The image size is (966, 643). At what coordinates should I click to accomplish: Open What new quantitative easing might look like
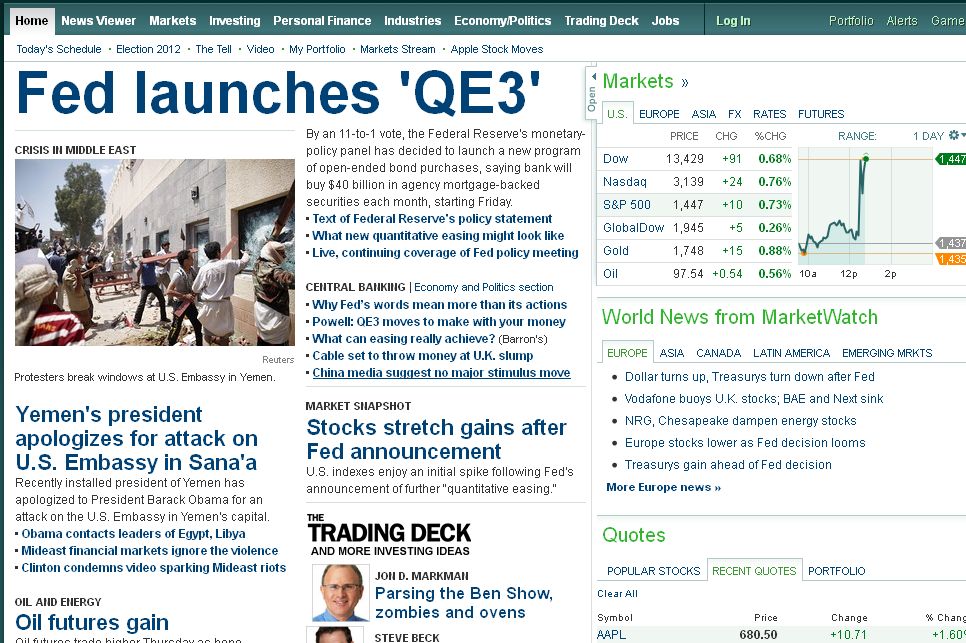pyautogui.click(x=438, y=236)
